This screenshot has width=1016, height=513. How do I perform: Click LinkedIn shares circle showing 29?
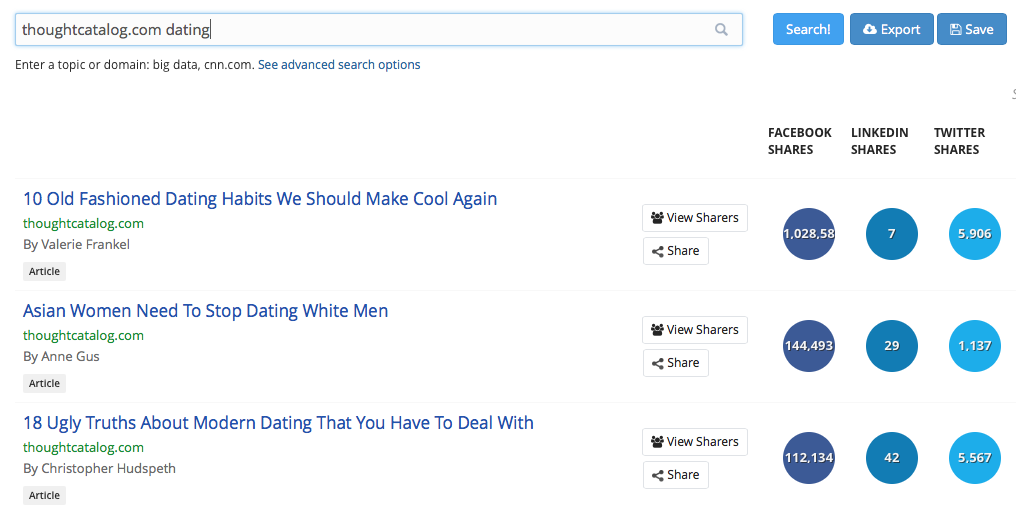pos(891,346)
